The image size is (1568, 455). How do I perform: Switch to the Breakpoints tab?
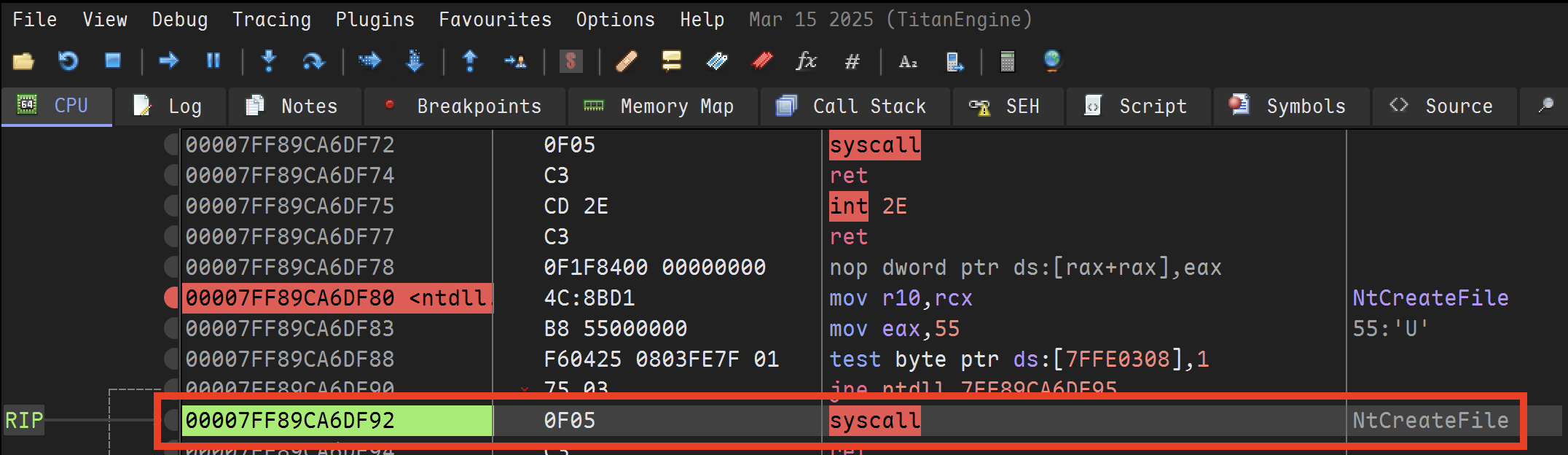tap(464, 106)
